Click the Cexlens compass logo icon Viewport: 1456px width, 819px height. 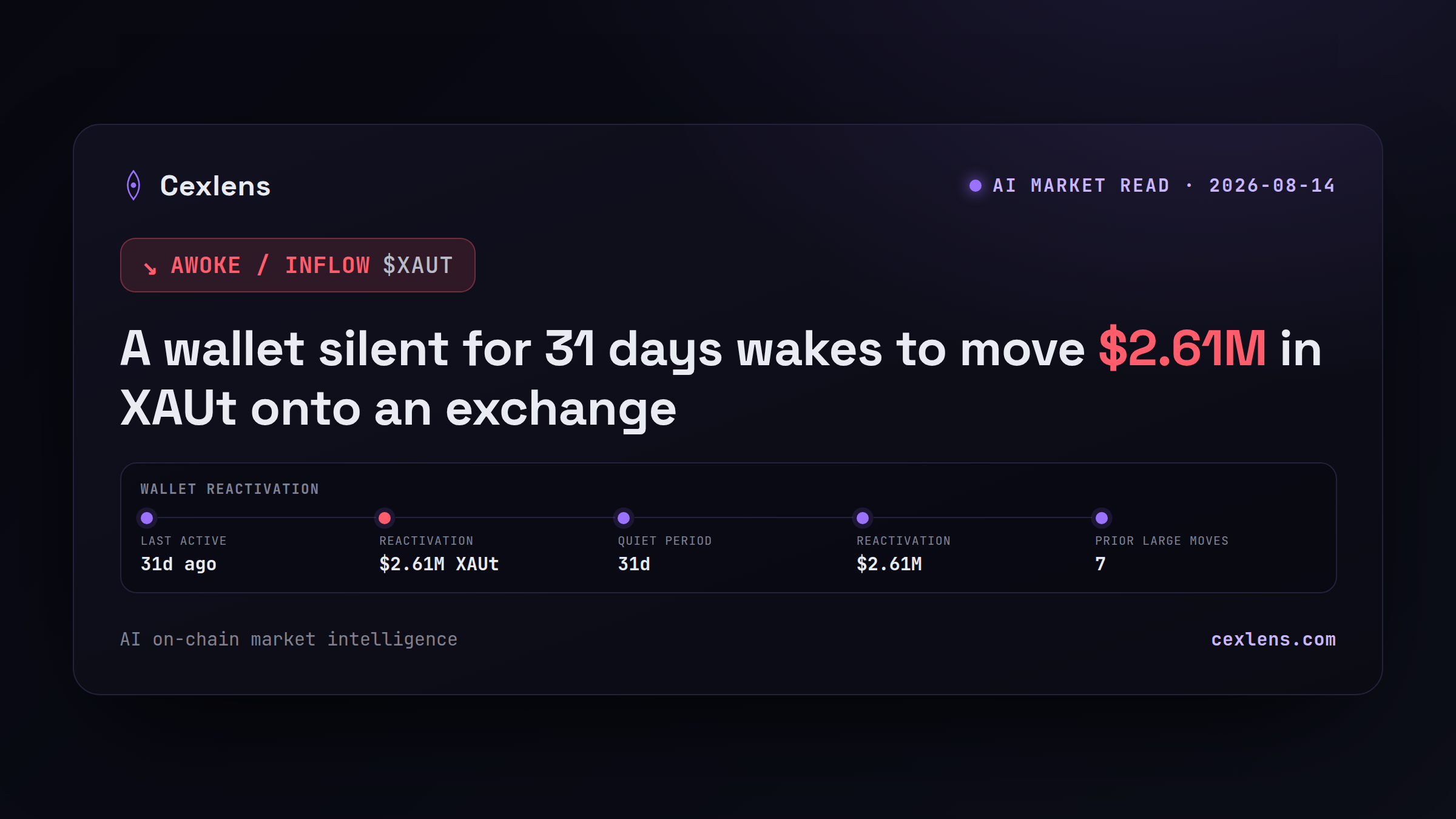(133, 186)
